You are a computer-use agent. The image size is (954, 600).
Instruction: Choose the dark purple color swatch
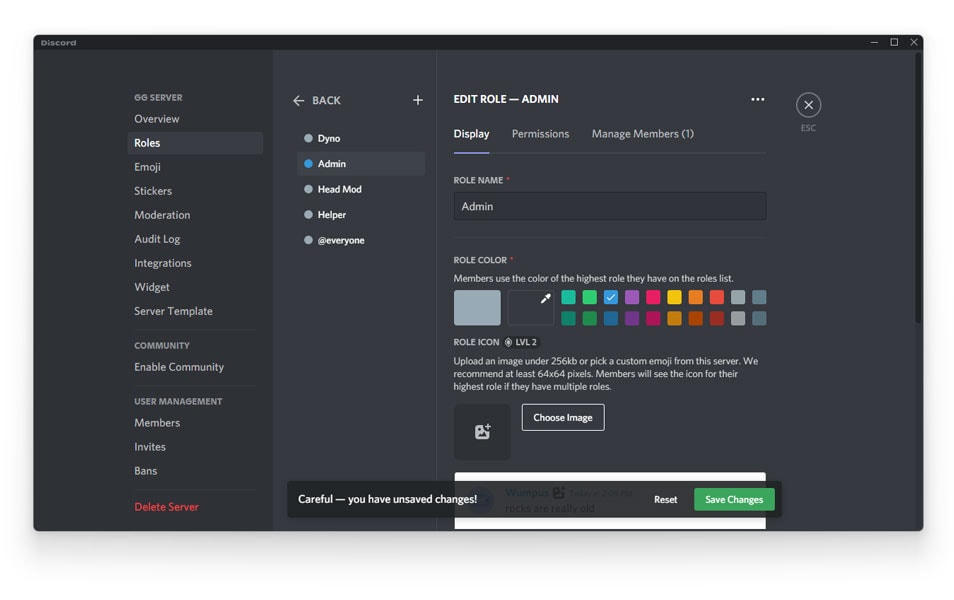coord(632,318)
